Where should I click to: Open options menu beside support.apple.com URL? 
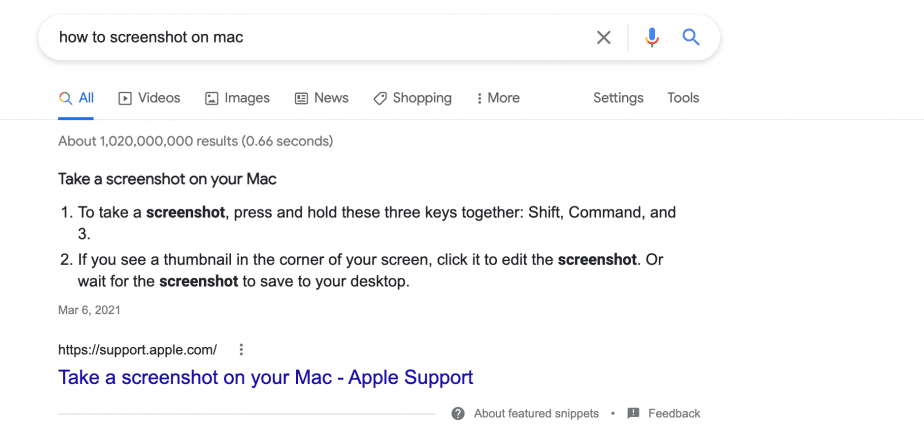tap(240, 350)
